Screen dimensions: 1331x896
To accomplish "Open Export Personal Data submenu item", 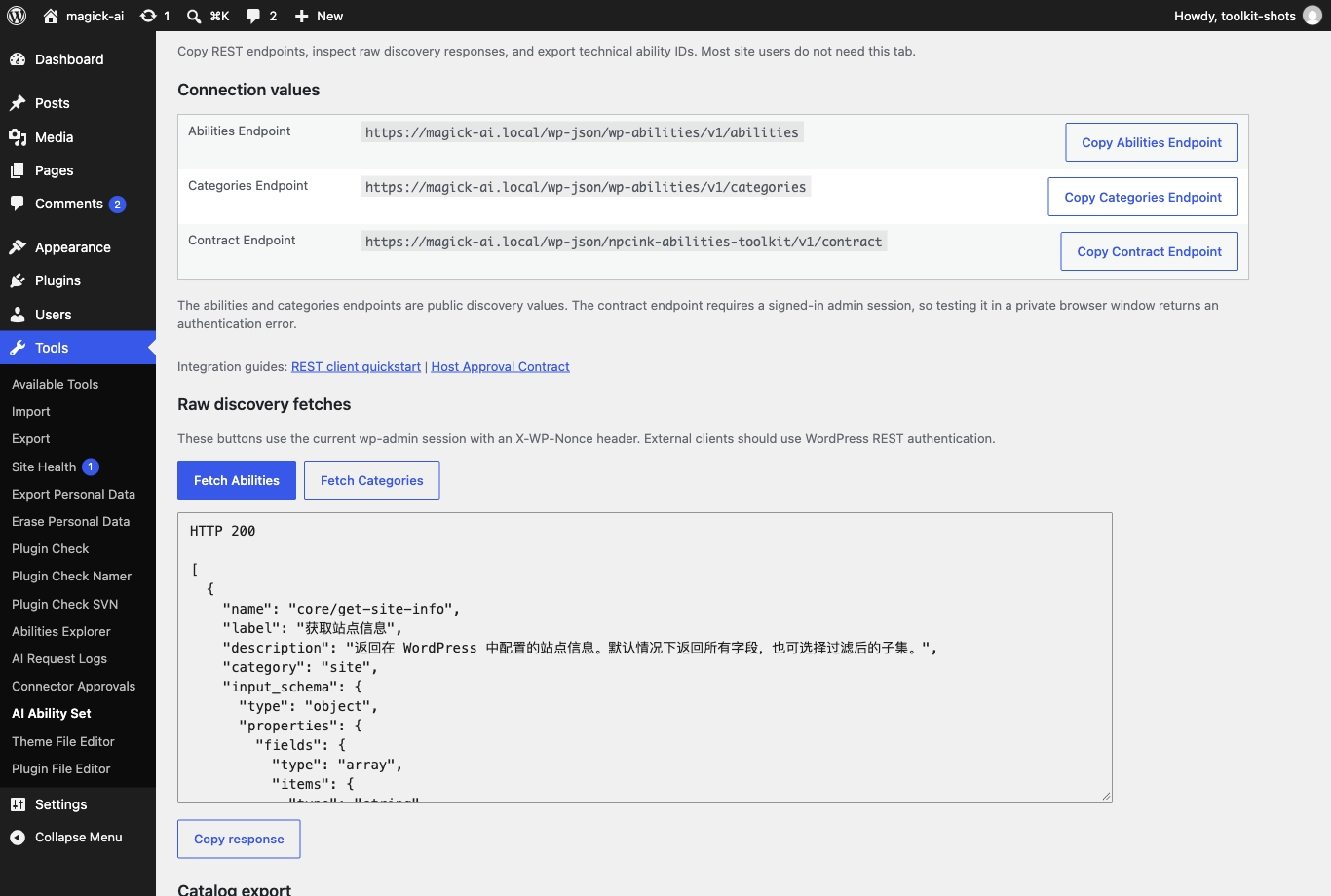I will 73,494.
